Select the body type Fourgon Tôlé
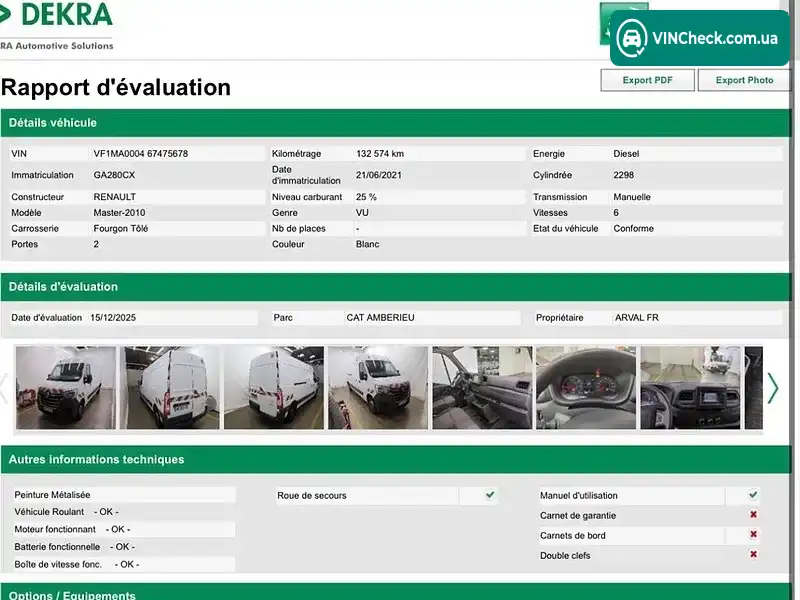 point(121,229)
